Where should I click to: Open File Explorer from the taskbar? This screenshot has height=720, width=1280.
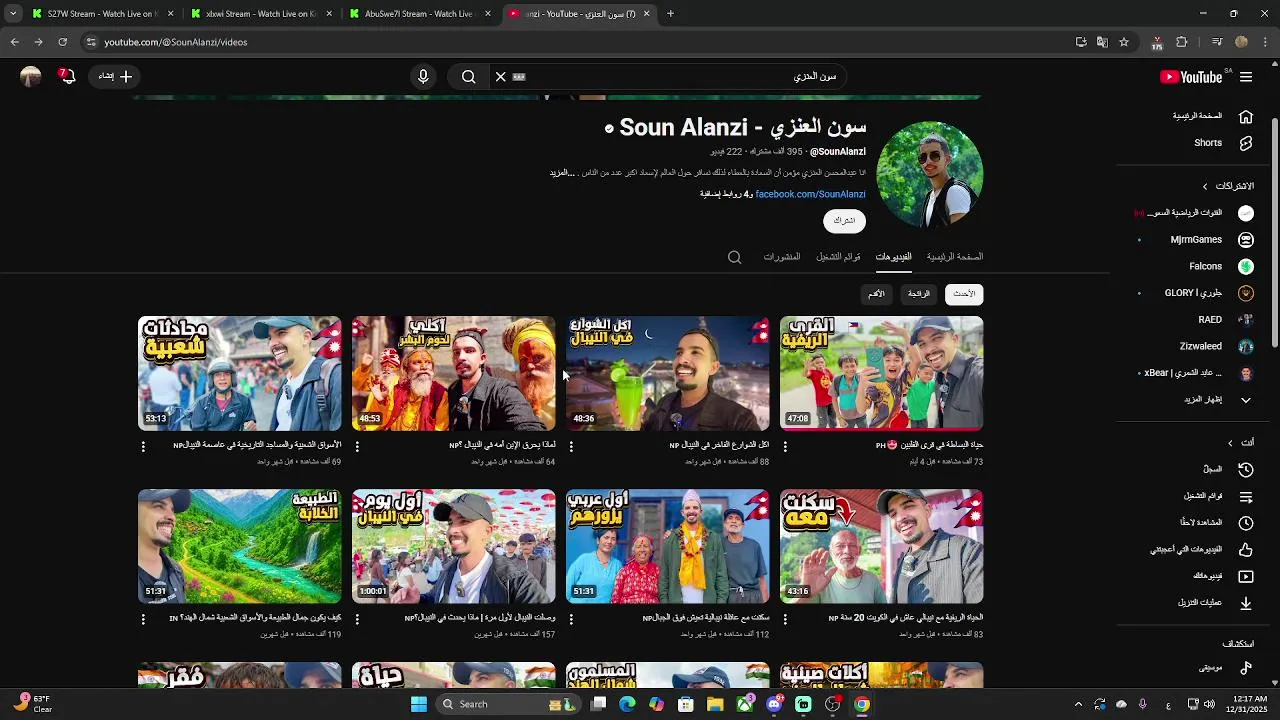[715, 704]
